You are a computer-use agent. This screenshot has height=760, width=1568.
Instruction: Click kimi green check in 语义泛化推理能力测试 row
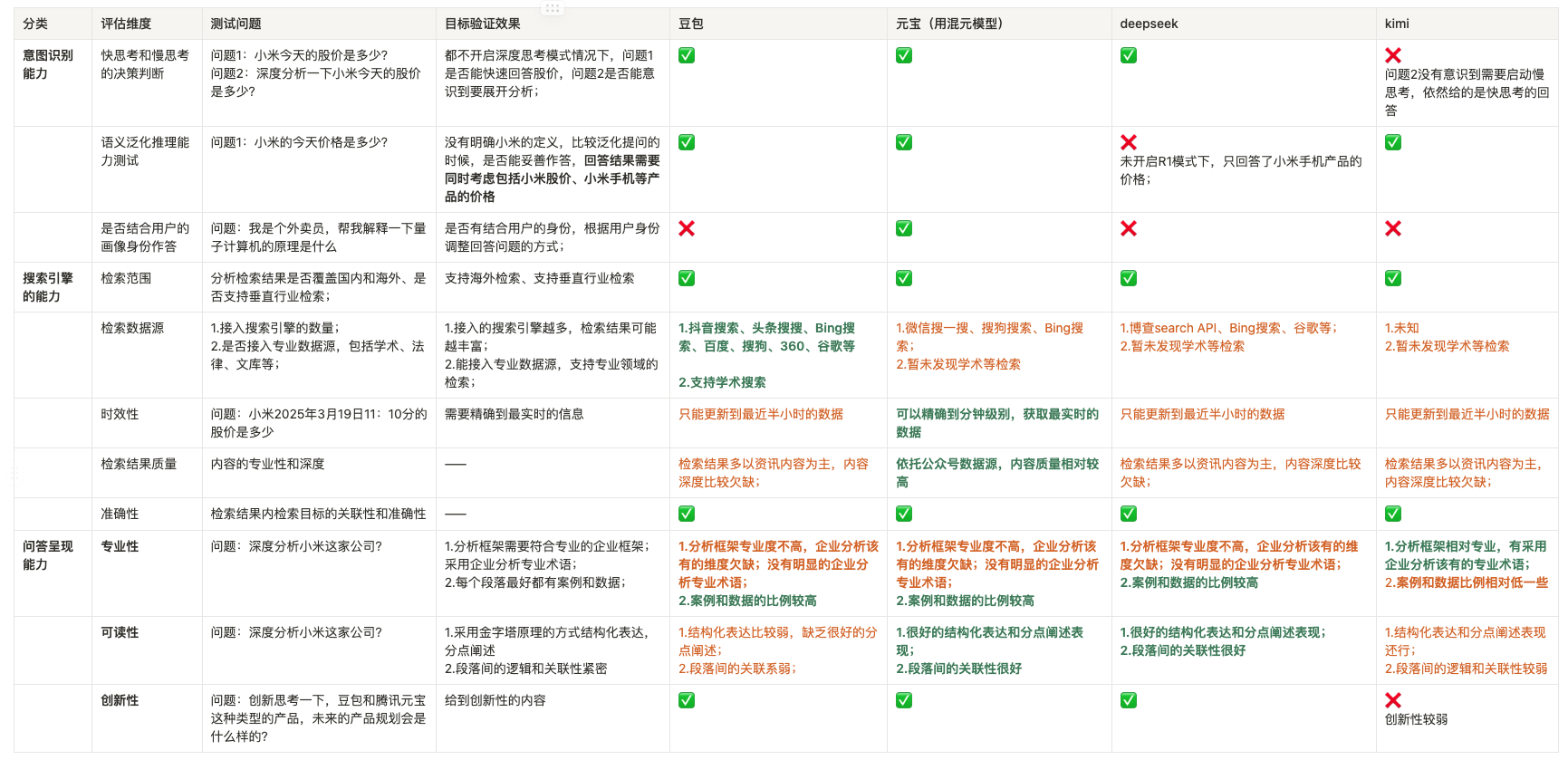(x=1393, y=142)
